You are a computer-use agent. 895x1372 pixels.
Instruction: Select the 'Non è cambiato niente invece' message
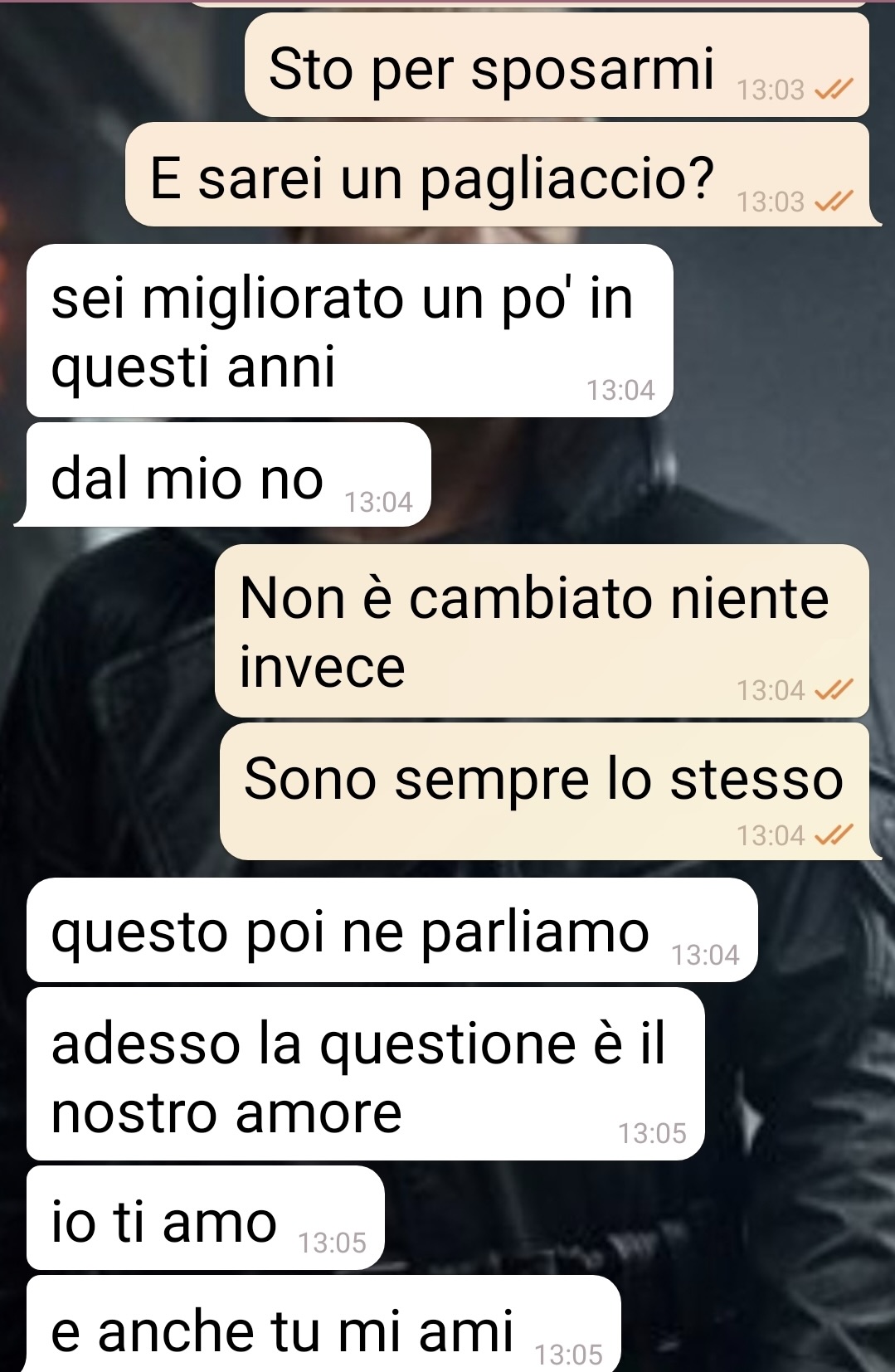click(x=542, y=630)
